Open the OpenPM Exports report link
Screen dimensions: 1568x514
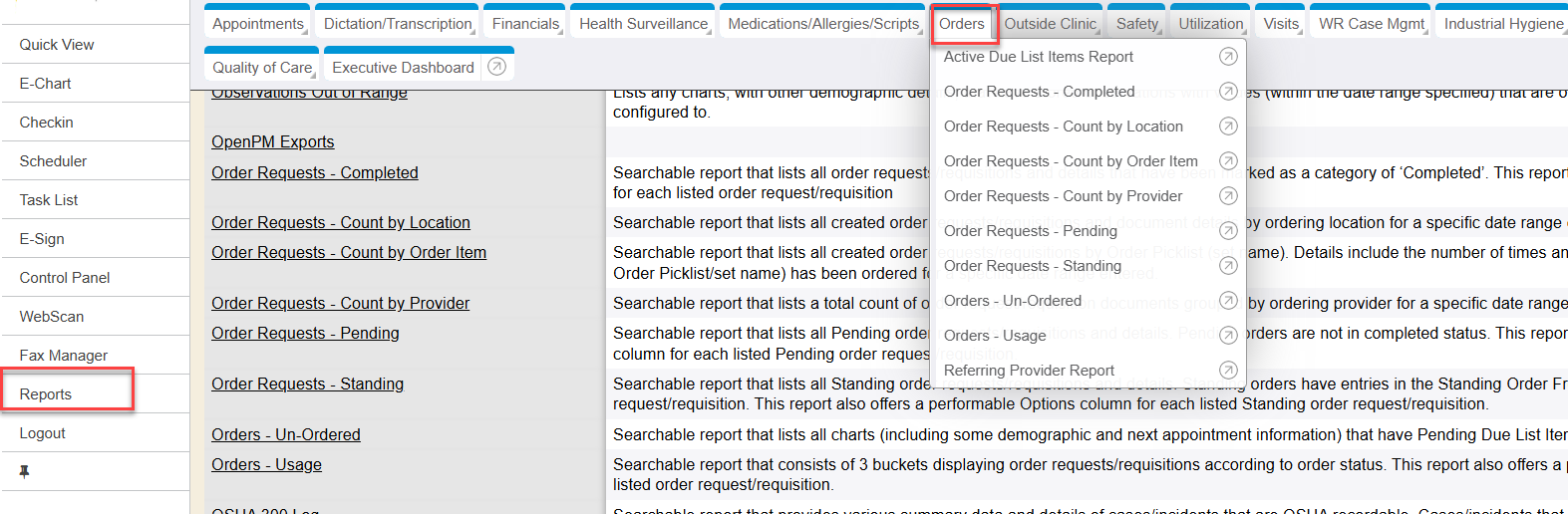[272, 142]
